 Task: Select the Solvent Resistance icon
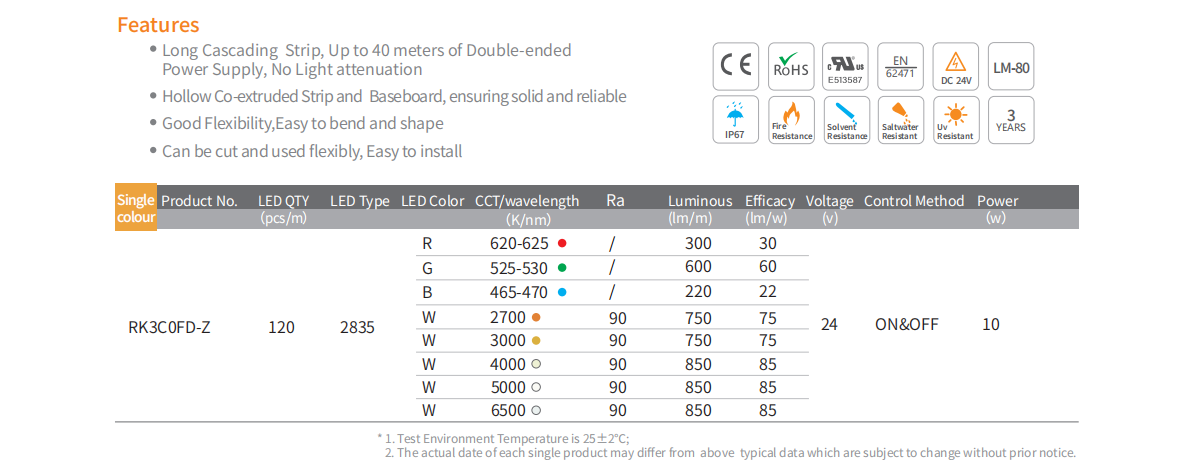click(846, 120)
